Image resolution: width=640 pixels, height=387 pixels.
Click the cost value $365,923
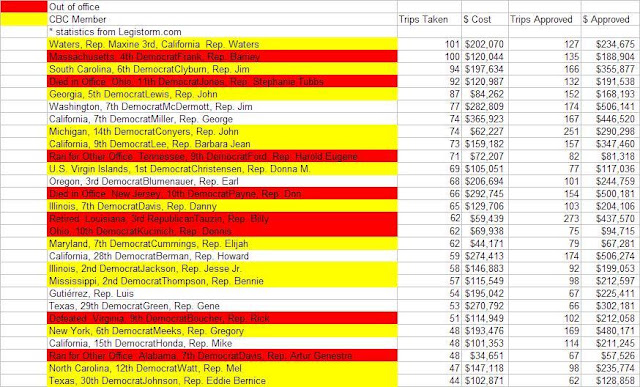pos(484,119)
